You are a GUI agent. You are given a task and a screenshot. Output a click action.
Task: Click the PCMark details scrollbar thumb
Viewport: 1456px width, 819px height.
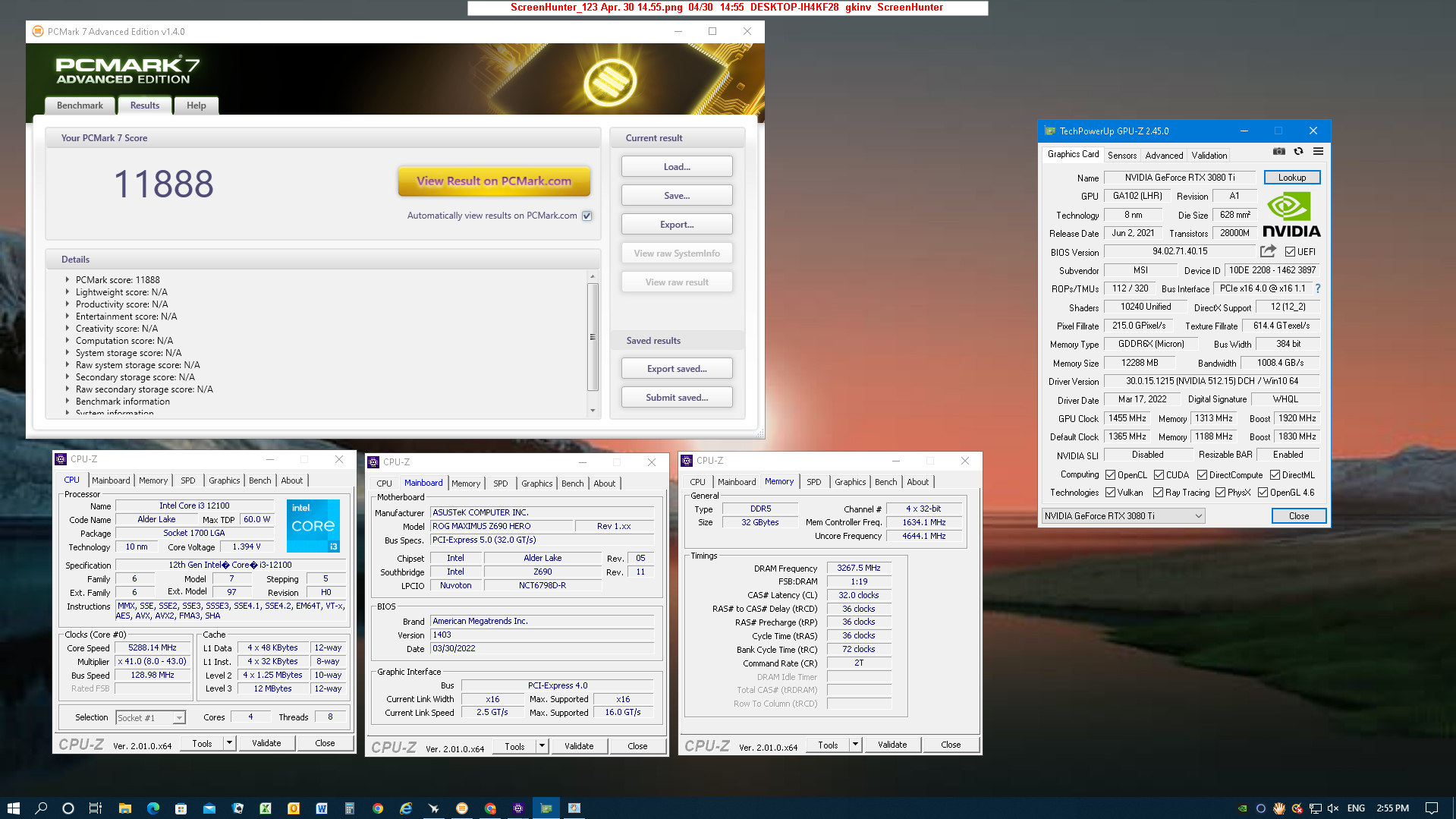(x=593, y=336)
